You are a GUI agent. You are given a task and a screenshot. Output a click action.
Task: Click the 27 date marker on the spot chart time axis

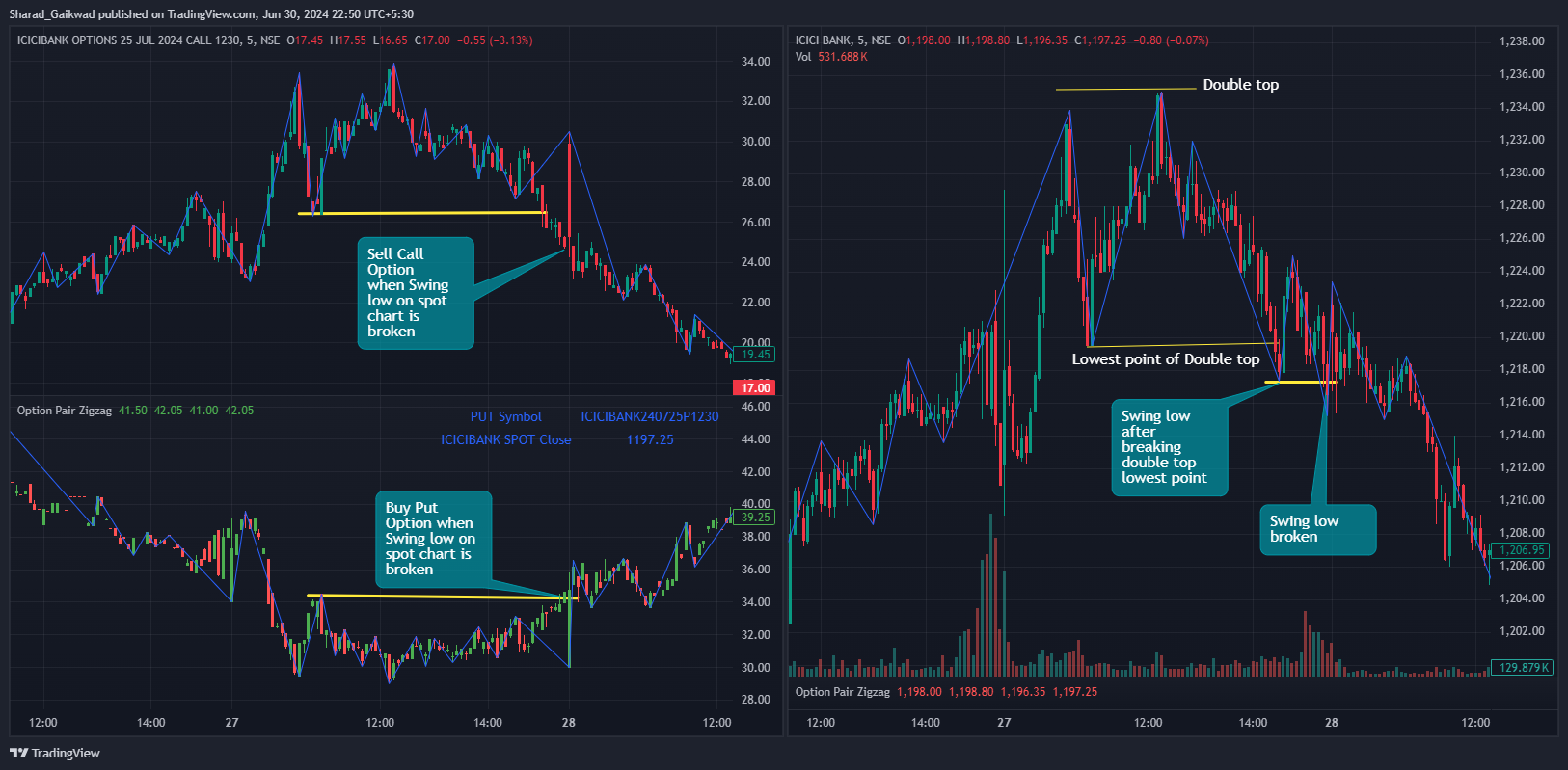tap(1004, 723)
